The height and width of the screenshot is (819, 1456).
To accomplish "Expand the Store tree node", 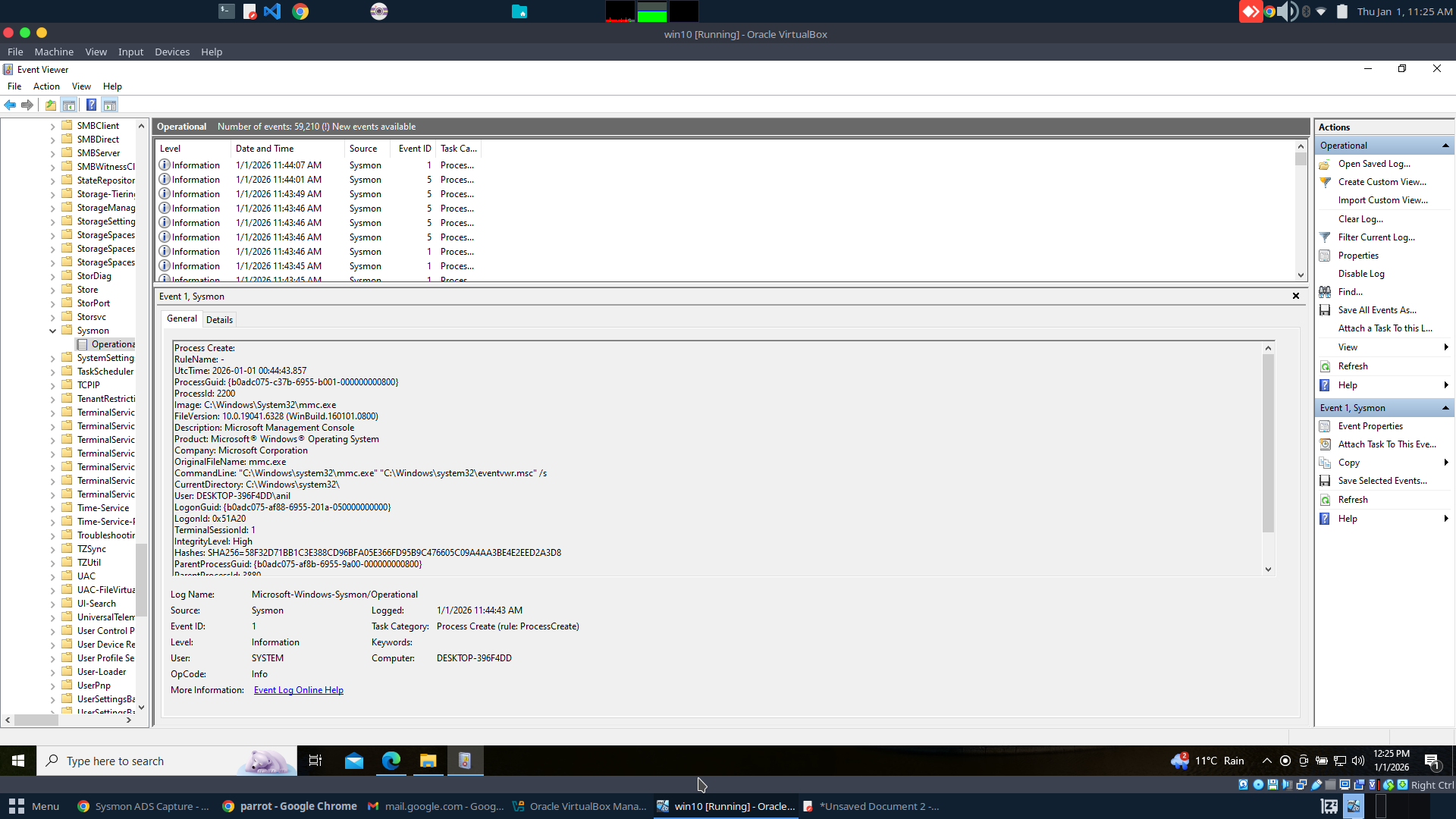I will pyautogui.click(x=53, y=290).
